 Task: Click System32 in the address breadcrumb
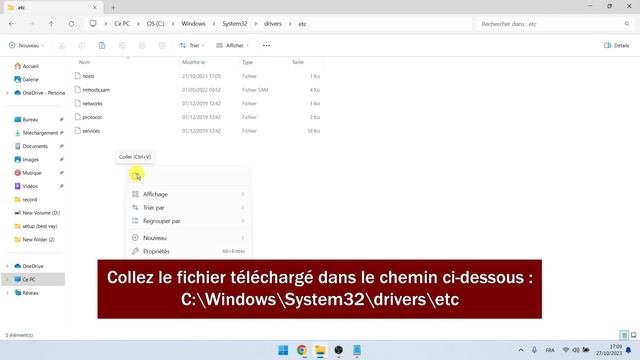point(235,24)
